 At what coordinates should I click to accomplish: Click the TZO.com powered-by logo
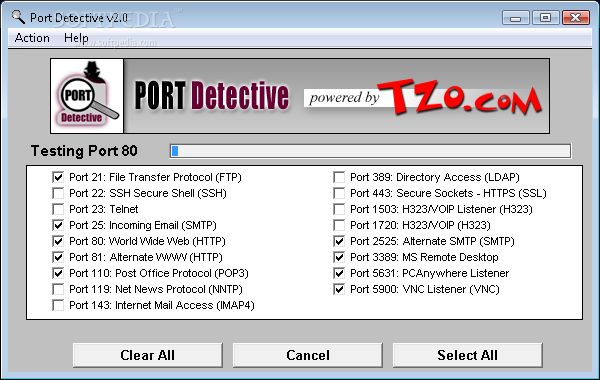click(424, 97)
